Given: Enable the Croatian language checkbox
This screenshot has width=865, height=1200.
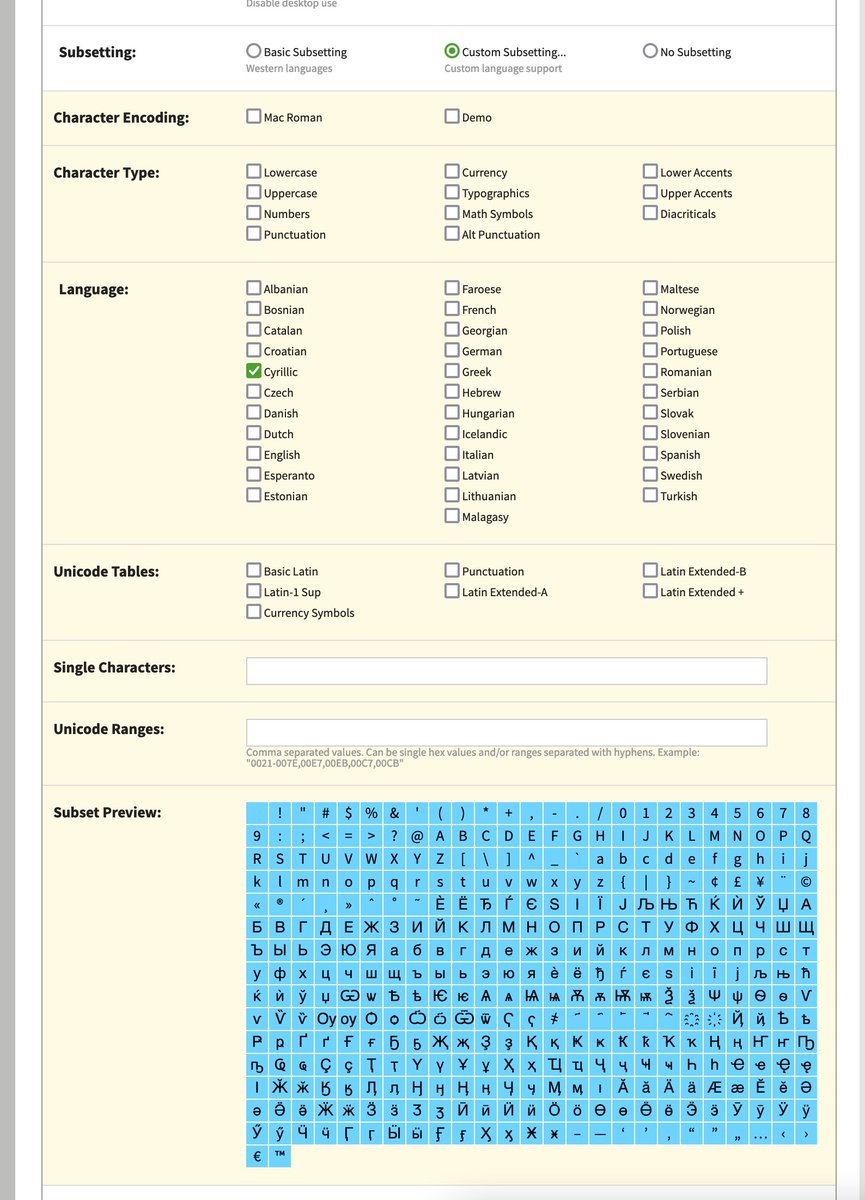Looking at the screenshot, I should pyautogui.click(x=254, y=350).
